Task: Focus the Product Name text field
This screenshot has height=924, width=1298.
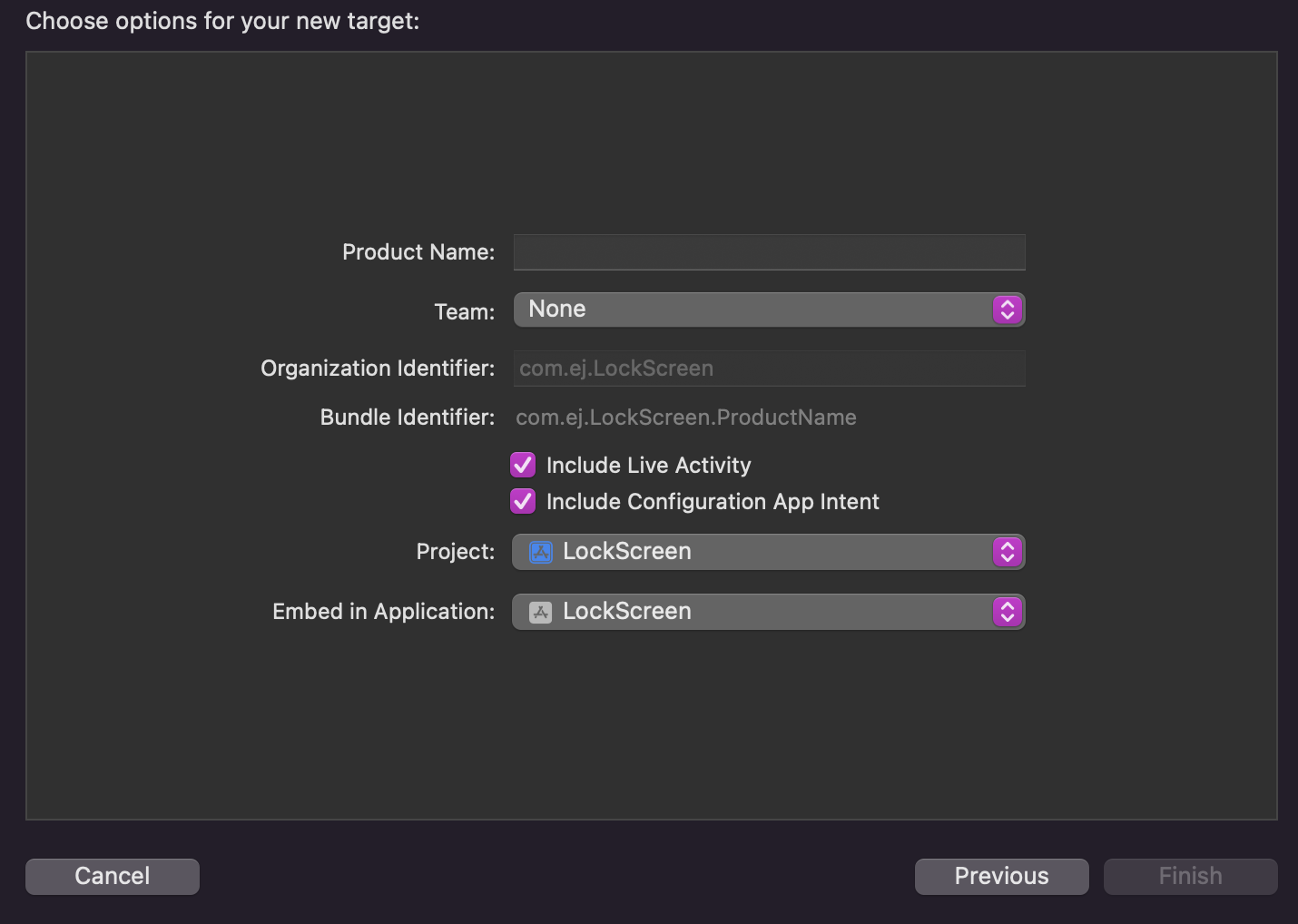Action: coord(769,252)
